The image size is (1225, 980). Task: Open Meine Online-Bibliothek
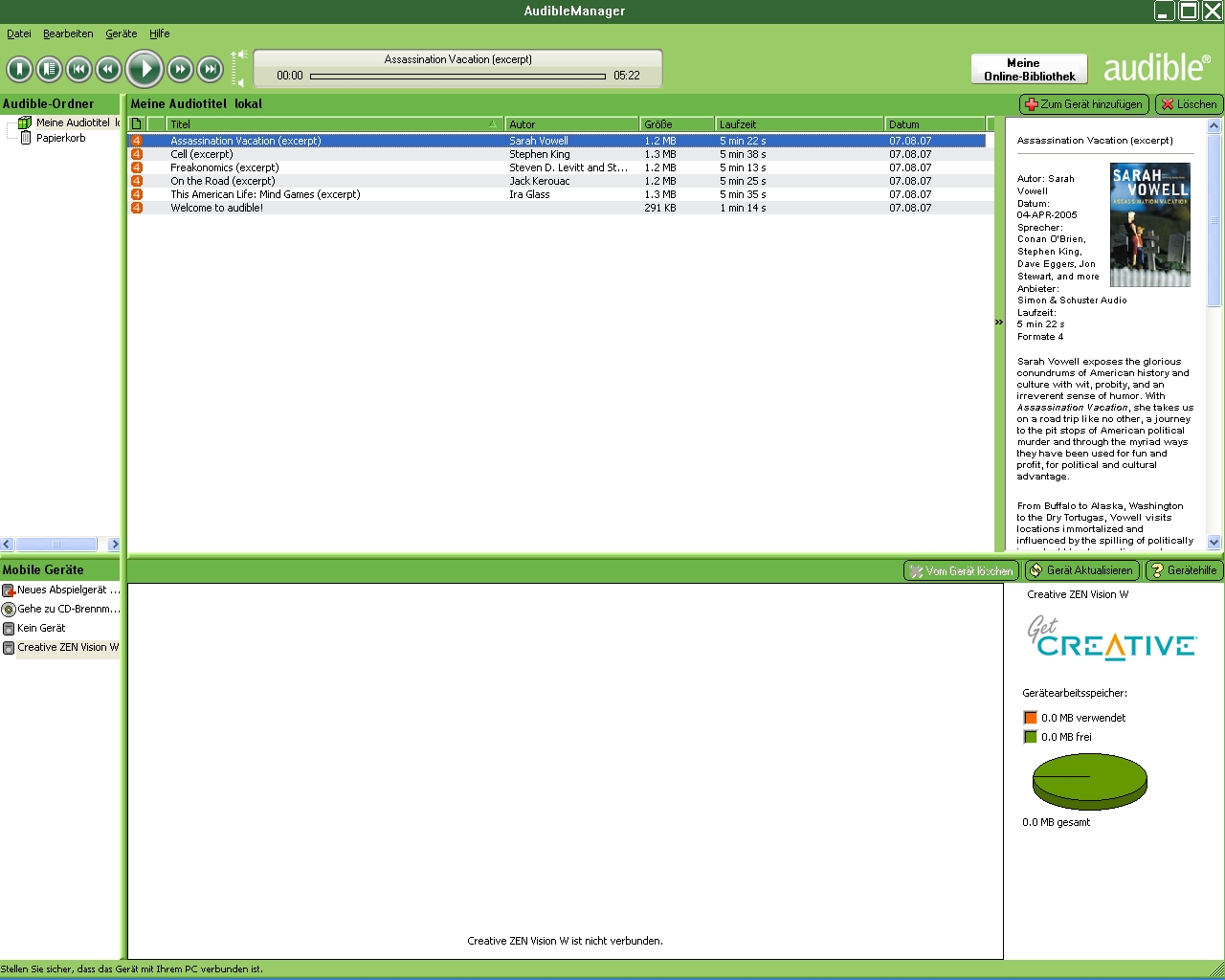pyautogui.click(x=1029, y=69)
